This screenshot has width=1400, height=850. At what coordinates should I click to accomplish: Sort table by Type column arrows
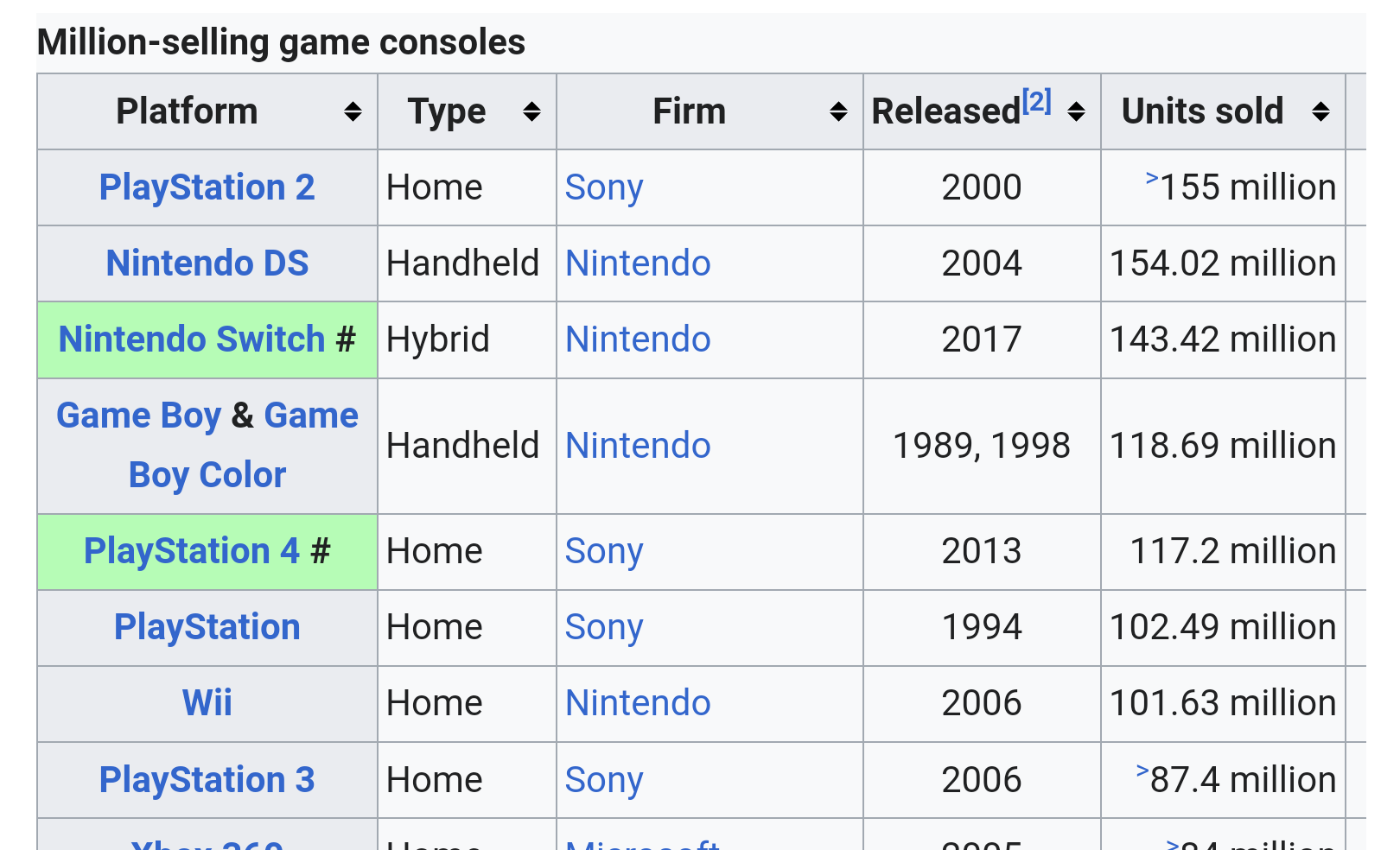coord(531,111)
